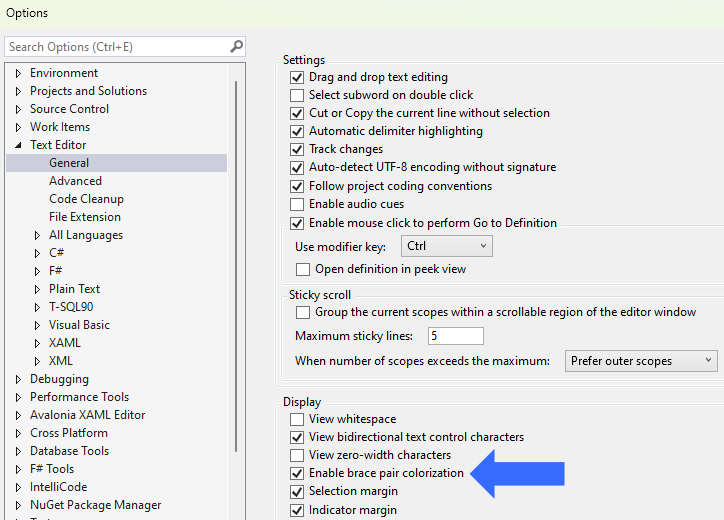Expand the NuGet Package Manager node
Viewport: 724px width, 520px height.
click(18, 506)
